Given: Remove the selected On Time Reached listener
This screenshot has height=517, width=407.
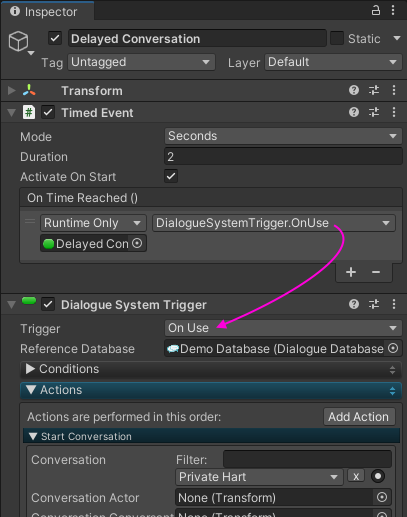Looking at the screenshot, I should coord(376,272).
